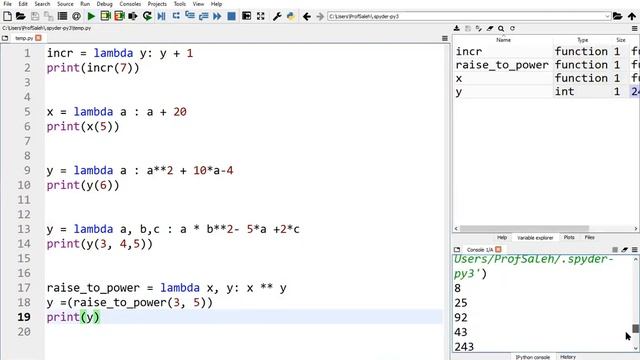
Task: Click the console vertical scrollbar thumb
Action: pos(636,328)
